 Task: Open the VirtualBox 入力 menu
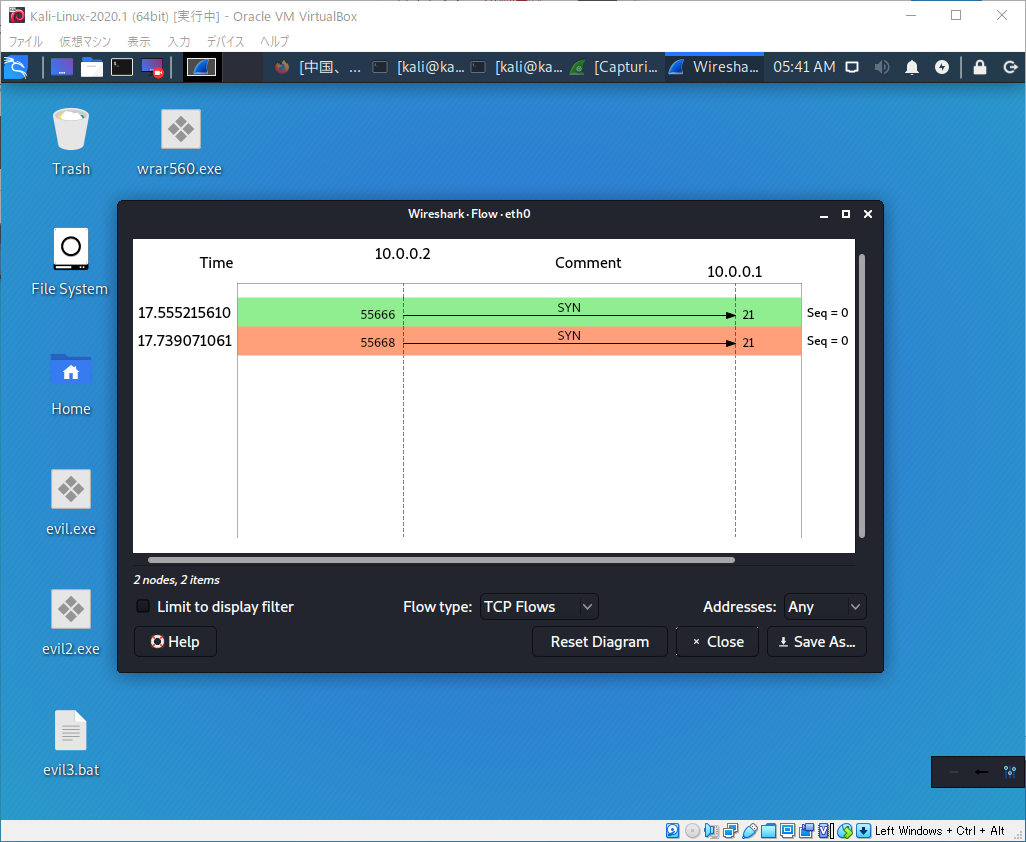pos(179,41)
